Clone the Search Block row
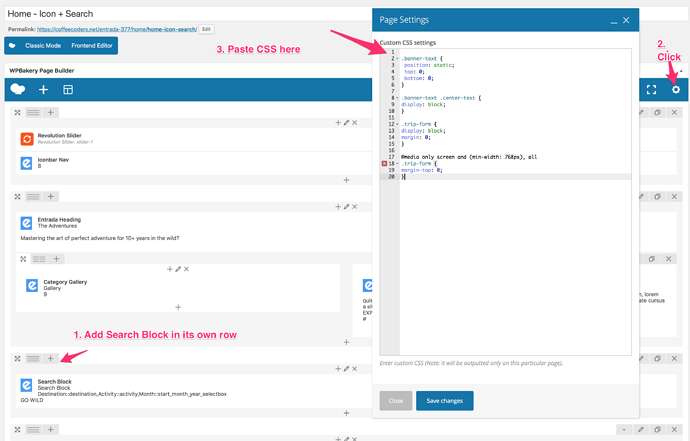 tap(657, 358)
